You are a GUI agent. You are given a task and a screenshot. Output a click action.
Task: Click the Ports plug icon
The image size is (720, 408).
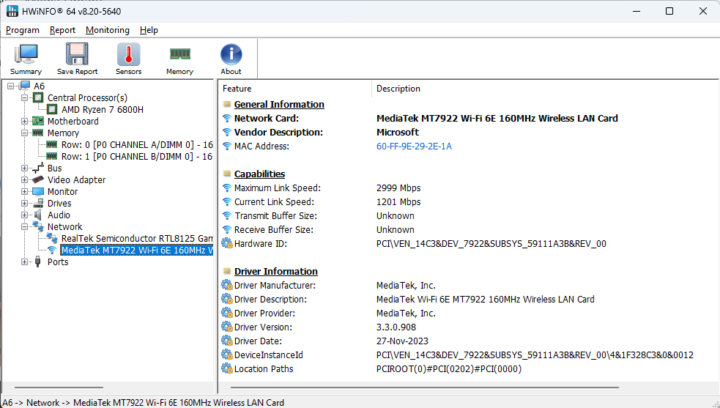(38, 262)
